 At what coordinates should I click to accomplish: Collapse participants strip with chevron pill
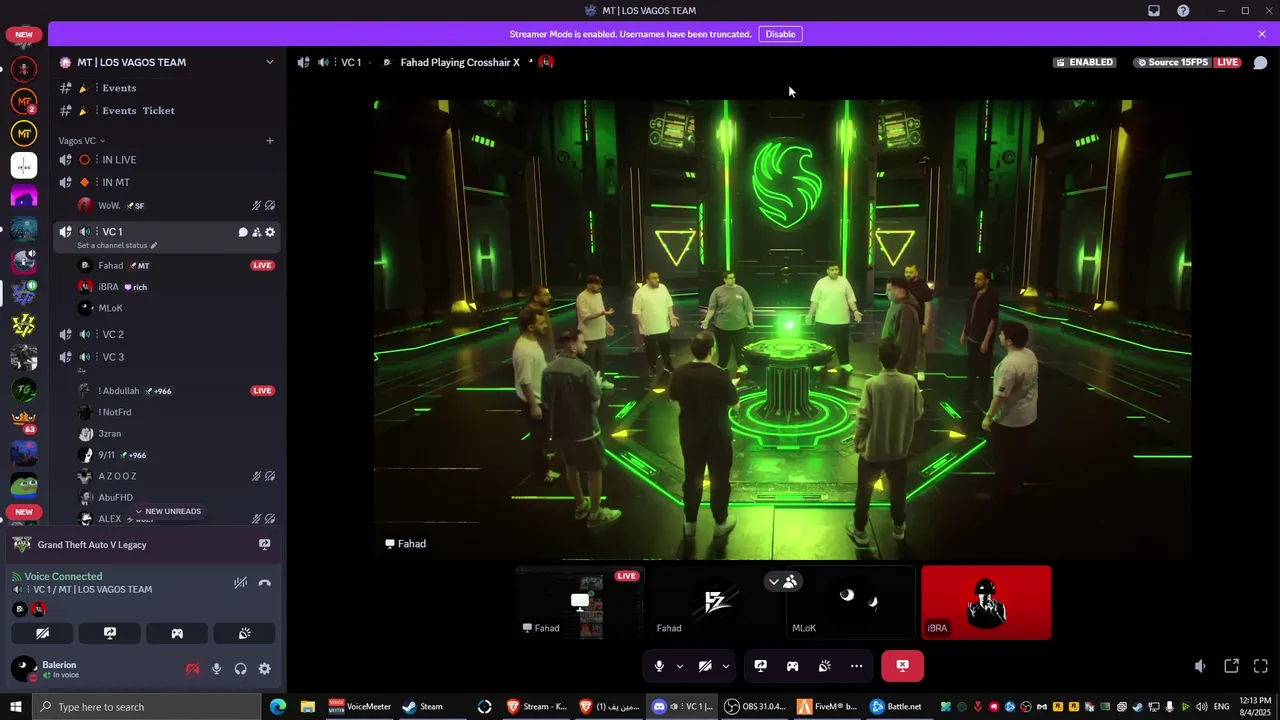[x=782, y=581]
